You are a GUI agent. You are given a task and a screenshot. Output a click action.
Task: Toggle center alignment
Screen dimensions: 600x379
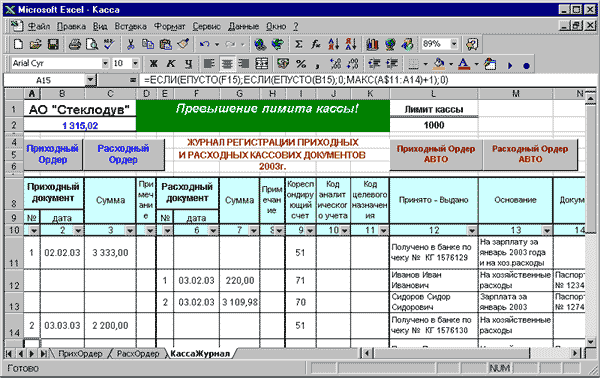point(227,64)
